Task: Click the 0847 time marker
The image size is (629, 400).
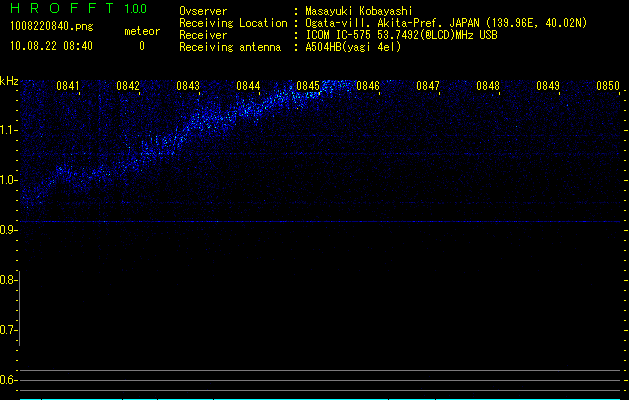Action: pyautogui.click(x=428, y=86)
